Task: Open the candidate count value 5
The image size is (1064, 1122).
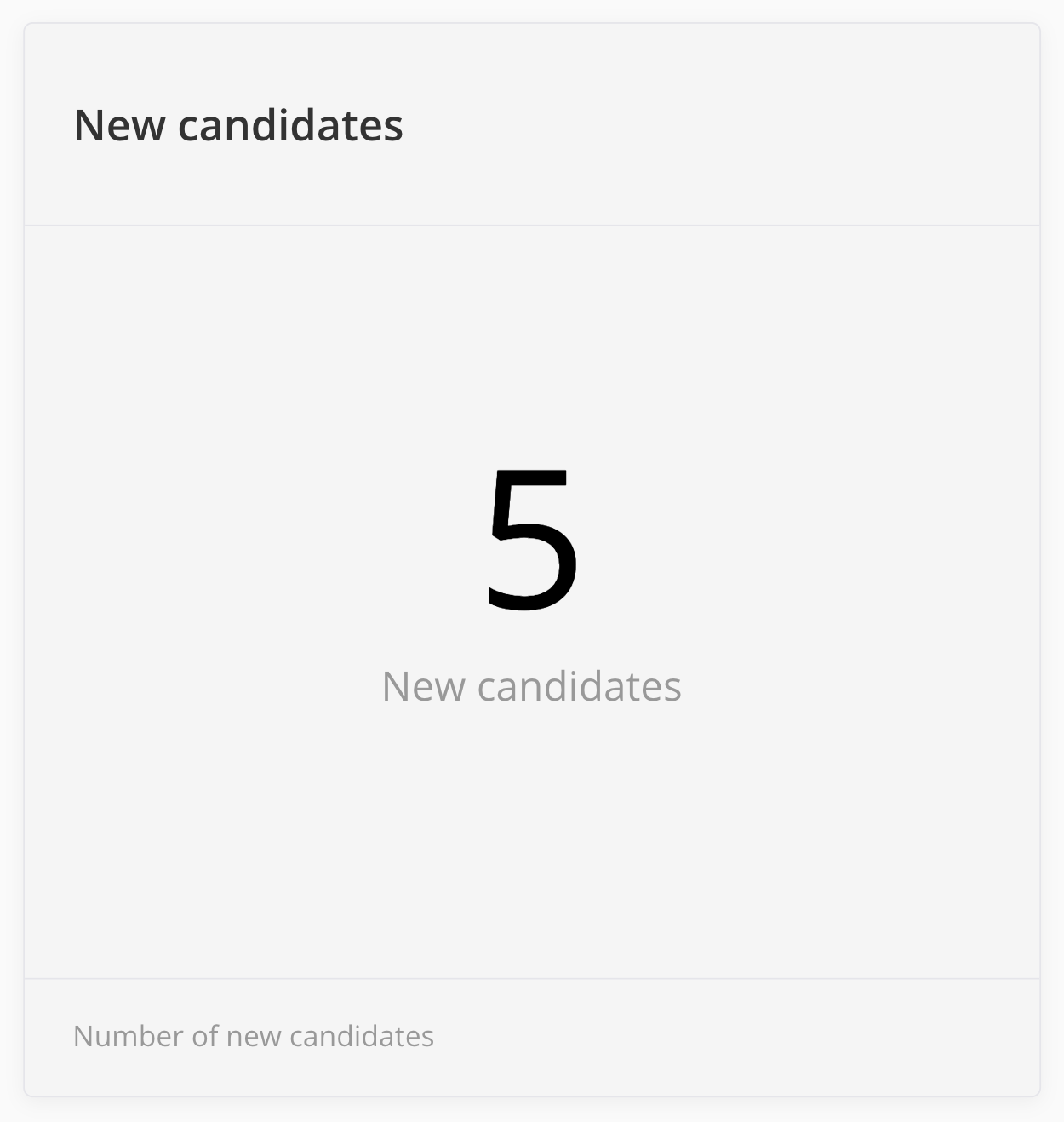Action: click(532, 539)
